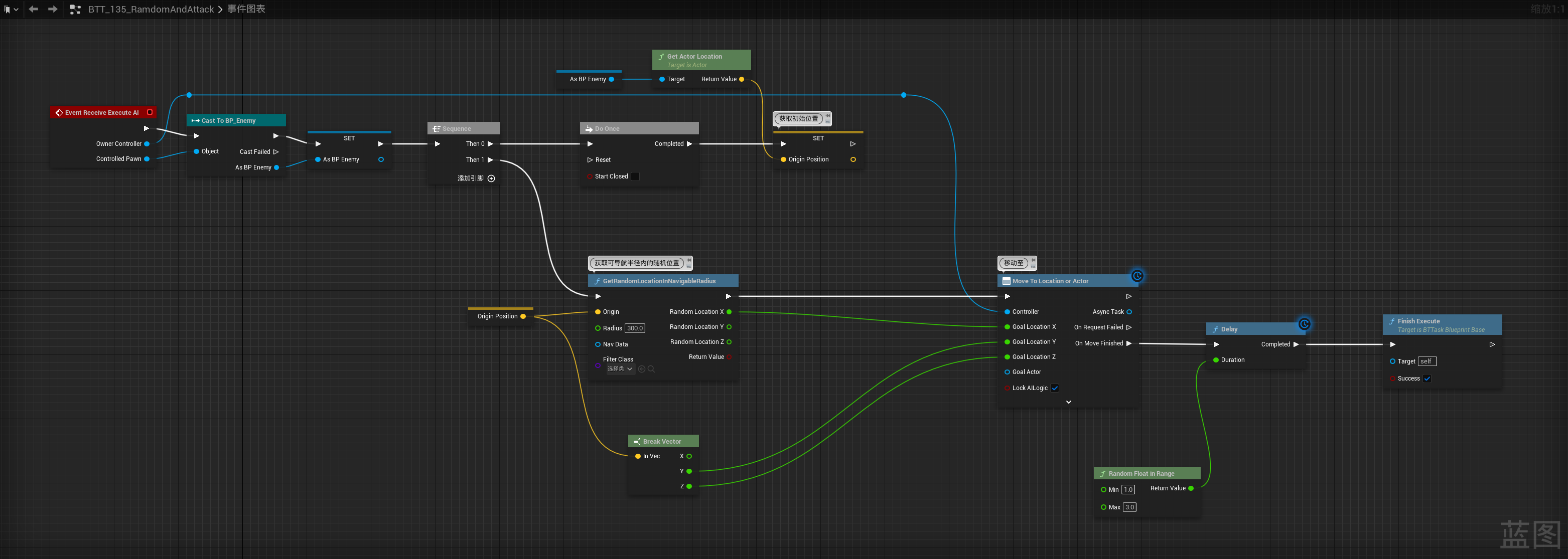Navigate forward with the right arrow
This screenshot has height=559, width=1568.
(53, 9)
